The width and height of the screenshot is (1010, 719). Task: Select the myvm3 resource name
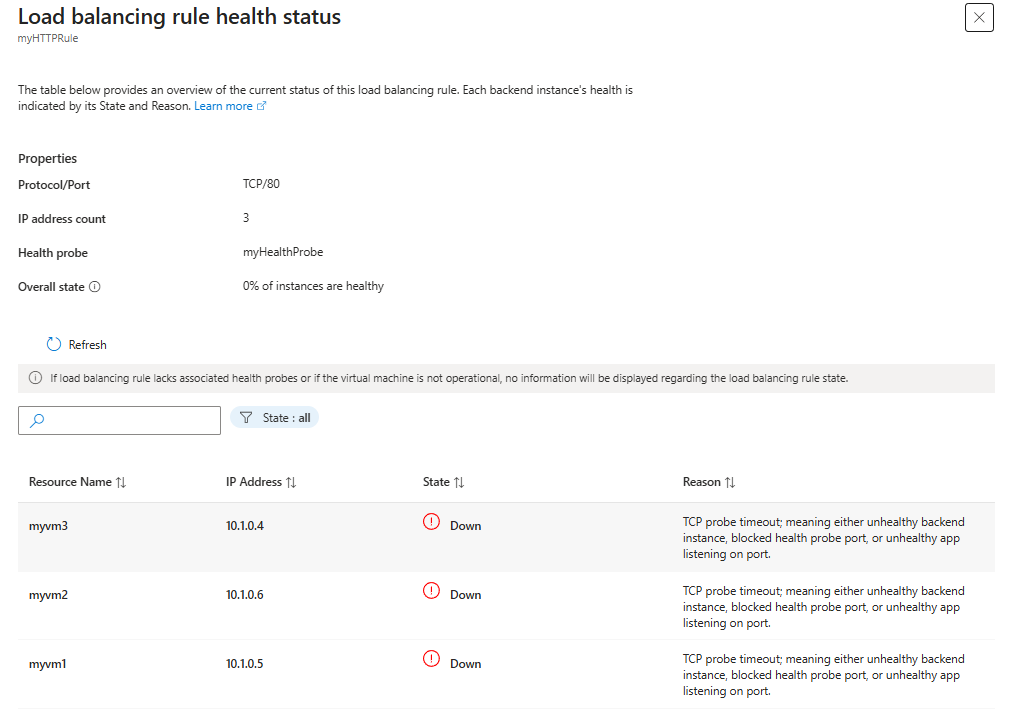(x=48, y=526)
